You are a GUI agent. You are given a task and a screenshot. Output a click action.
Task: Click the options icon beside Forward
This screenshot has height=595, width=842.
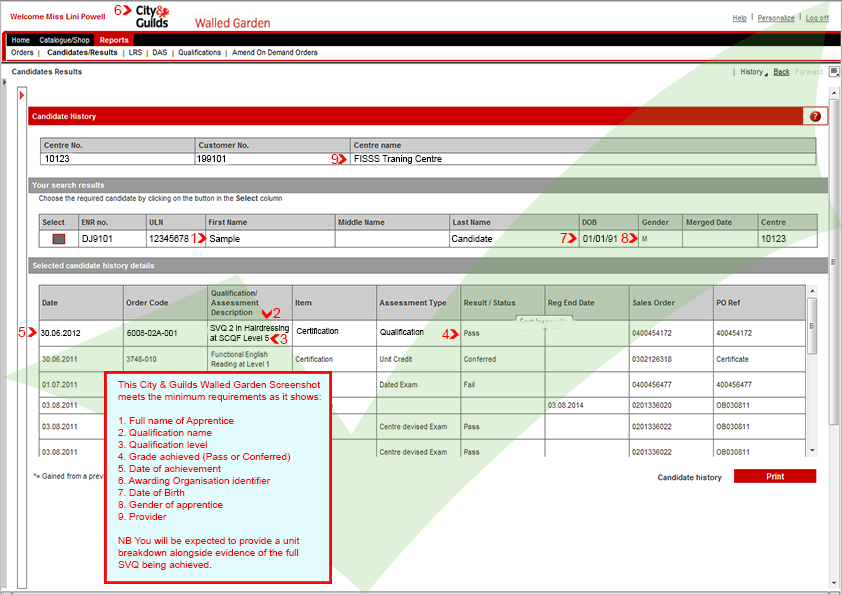click(x=834, y=71)
